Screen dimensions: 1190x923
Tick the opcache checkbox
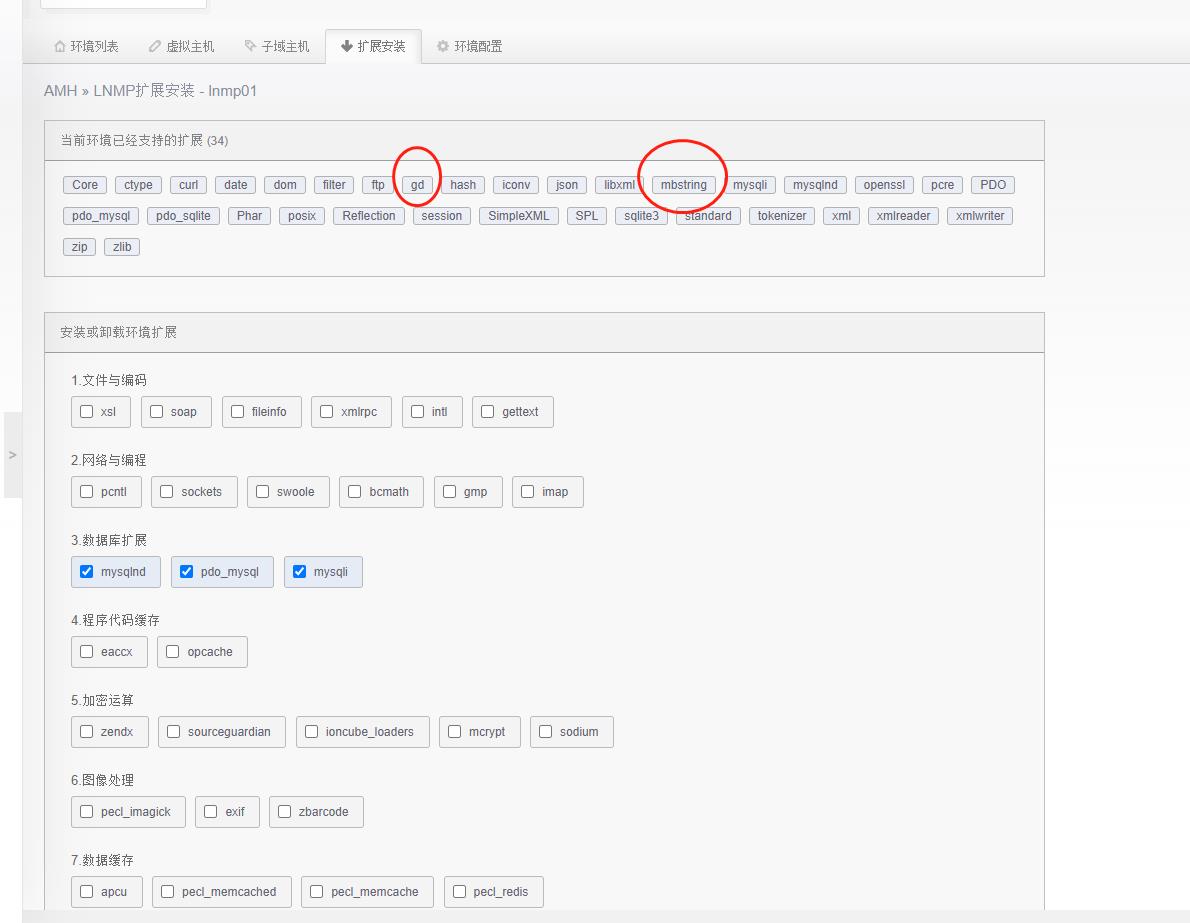click(173, 652)
